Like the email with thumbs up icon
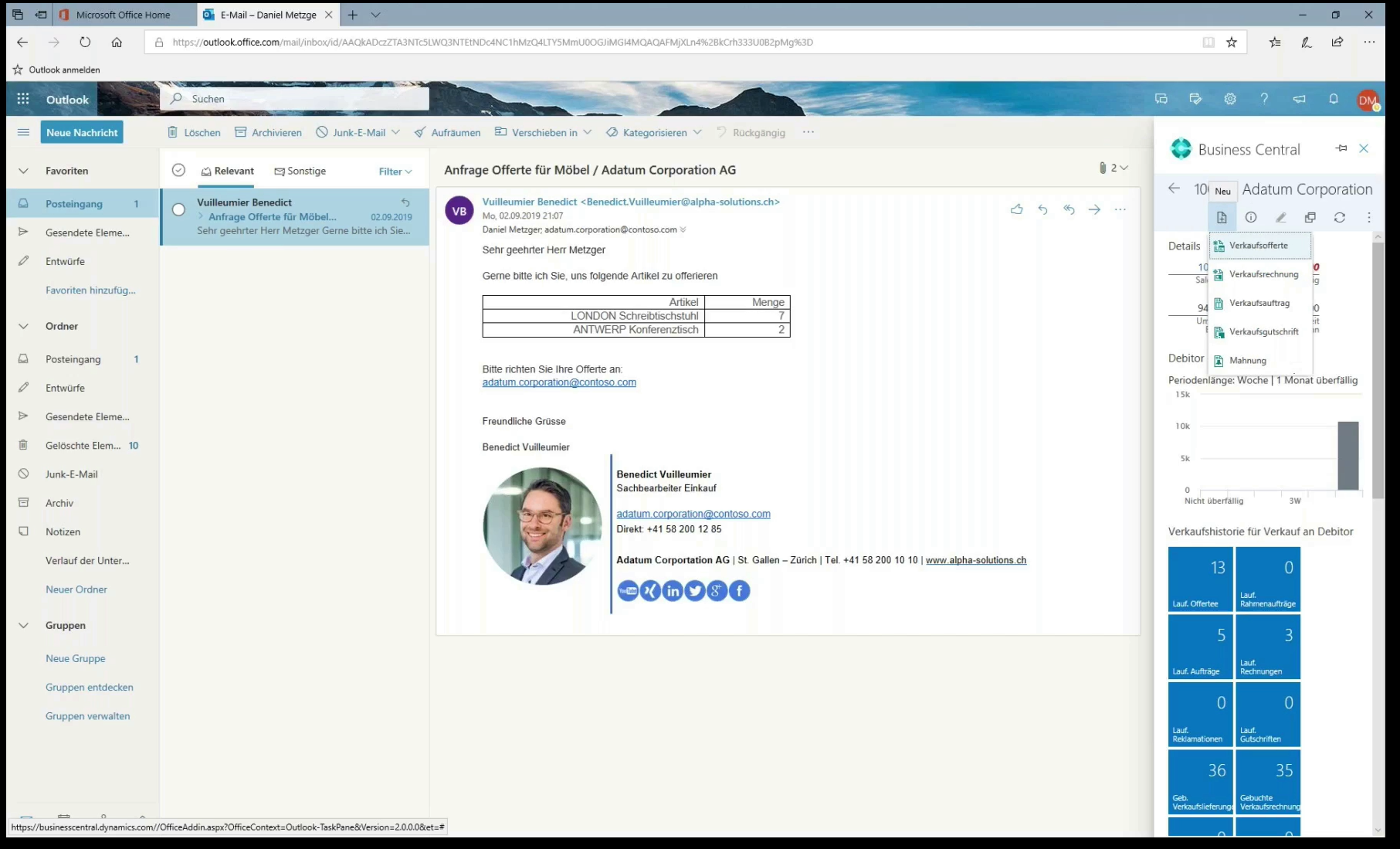This screenshot has width=1400, height=849. tap(1017, 209)
